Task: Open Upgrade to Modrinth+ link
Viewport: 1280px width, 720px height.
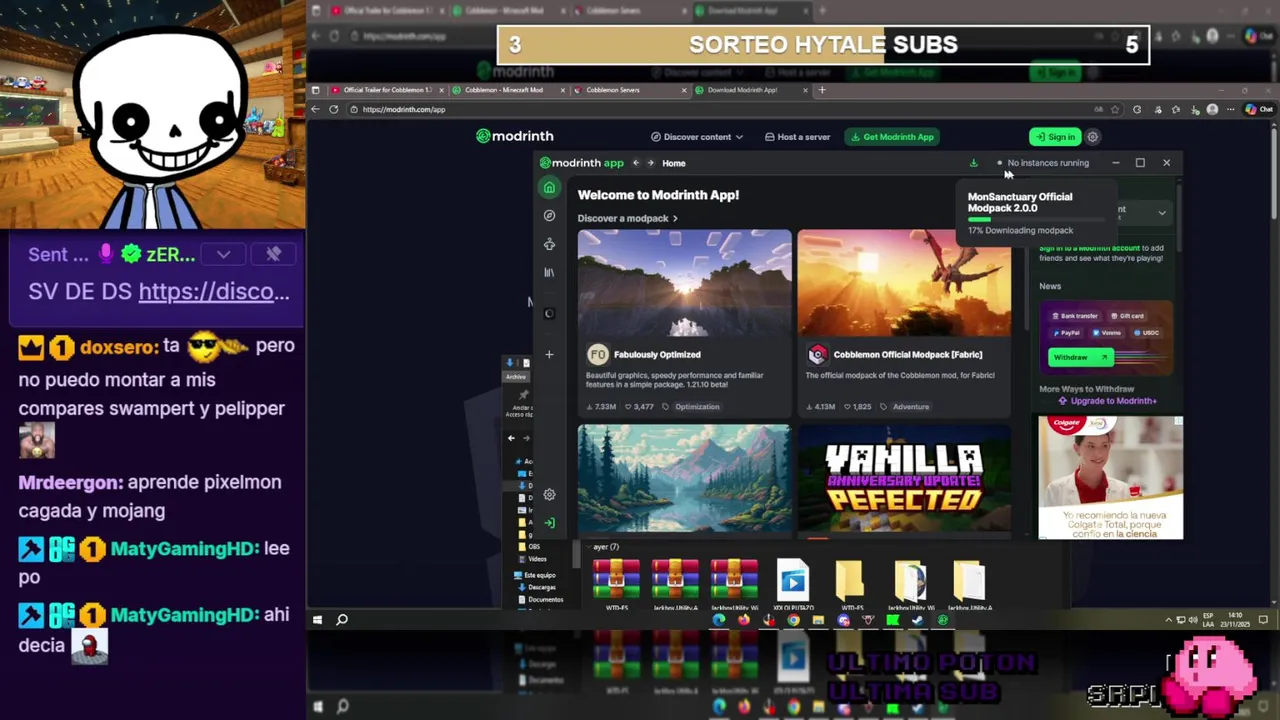Action: [1107, 401]
